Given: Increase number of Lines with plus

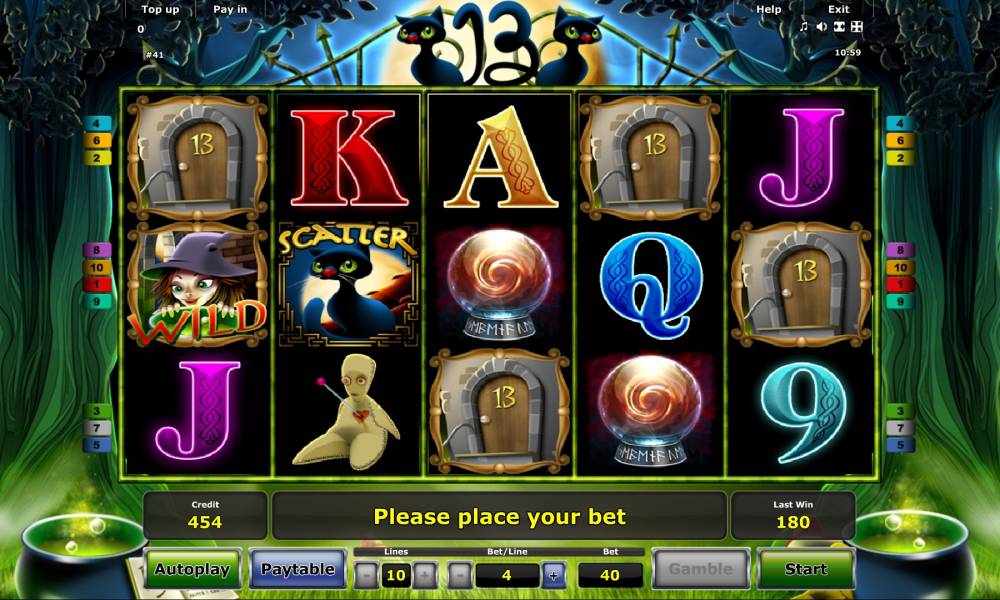Looking at the screenshot, I should pos(425,575).
